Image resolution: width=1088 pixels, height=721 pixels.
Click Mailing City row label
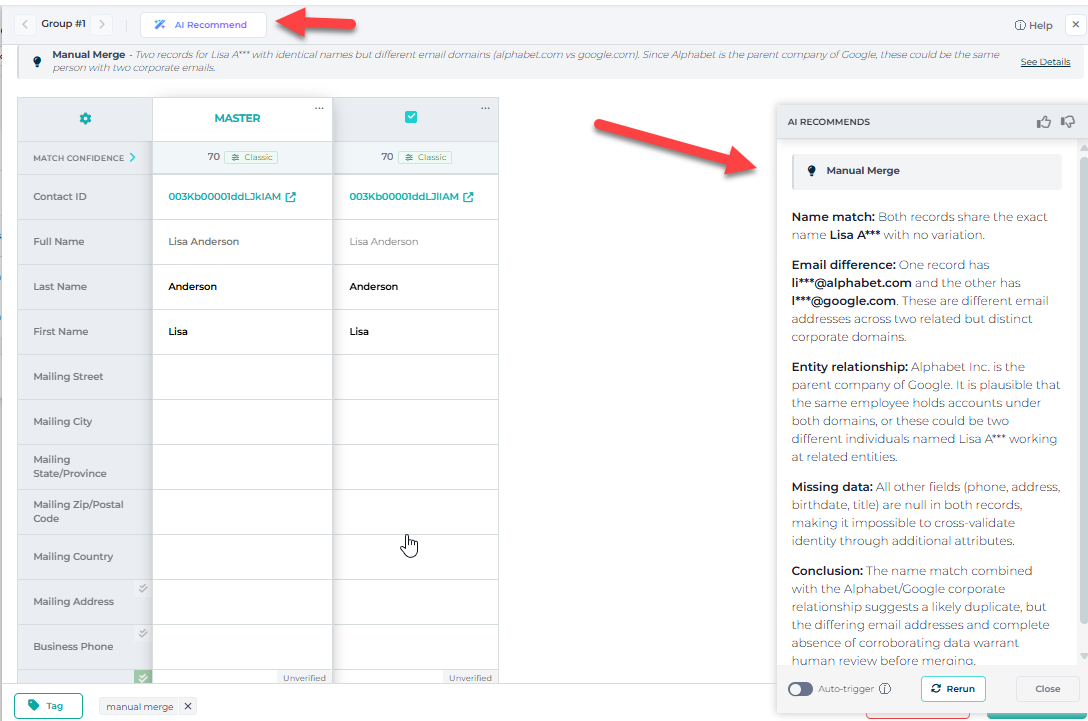[x=62, y=422]
